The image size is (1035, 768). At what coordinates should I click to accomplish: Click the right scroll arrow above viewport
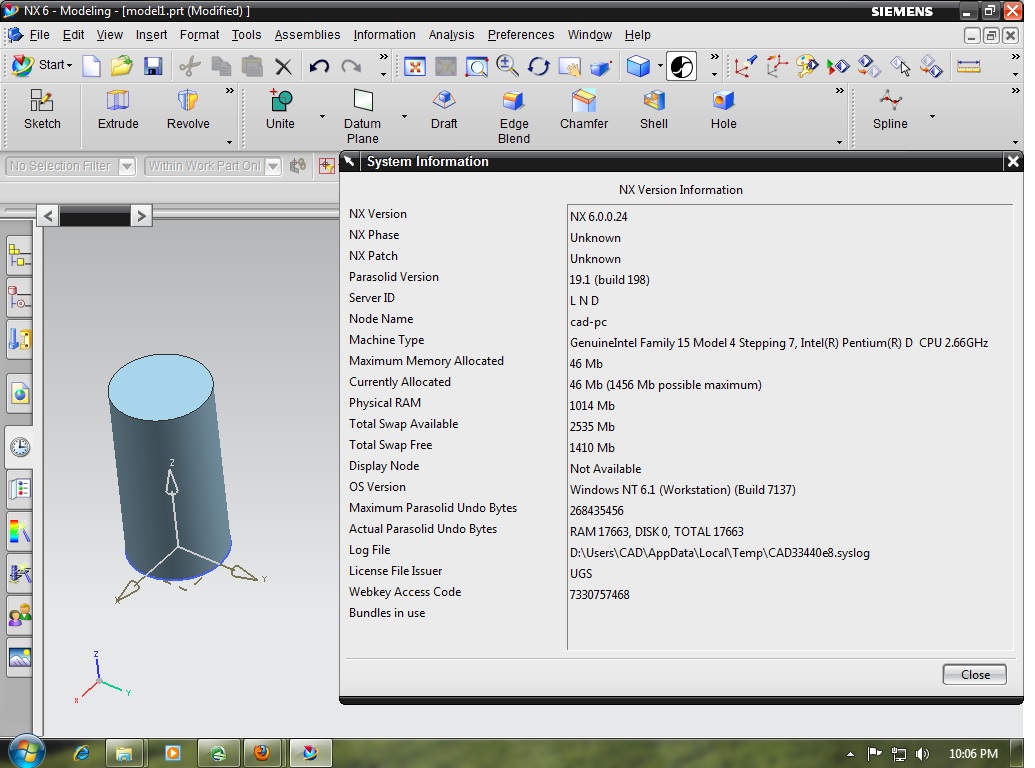(x=141, y=216)
